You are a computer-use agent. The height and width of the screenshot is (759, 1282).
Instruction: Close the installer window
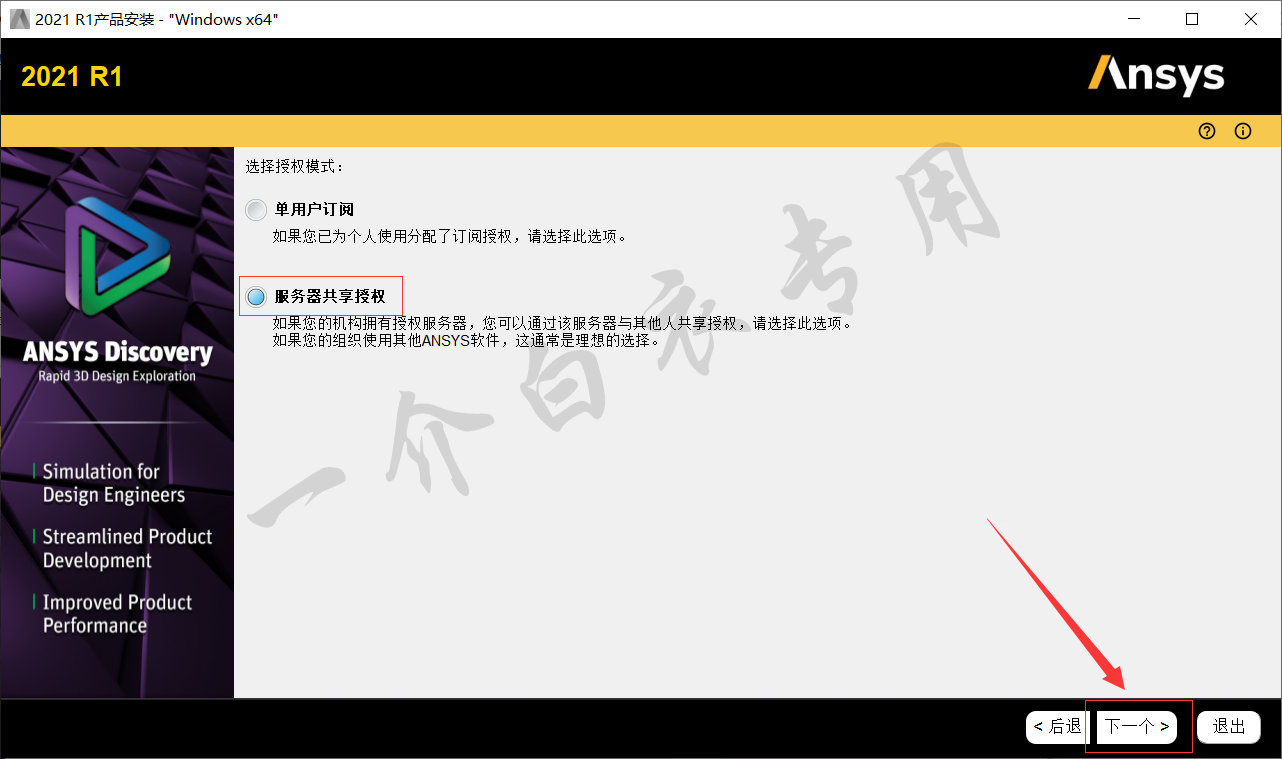[1251, 19]
